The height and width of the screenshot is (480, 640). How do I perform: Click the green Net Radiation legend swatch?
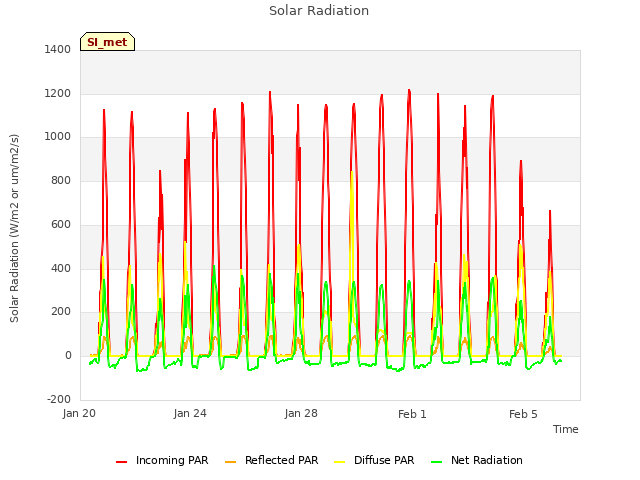[437, 462]
